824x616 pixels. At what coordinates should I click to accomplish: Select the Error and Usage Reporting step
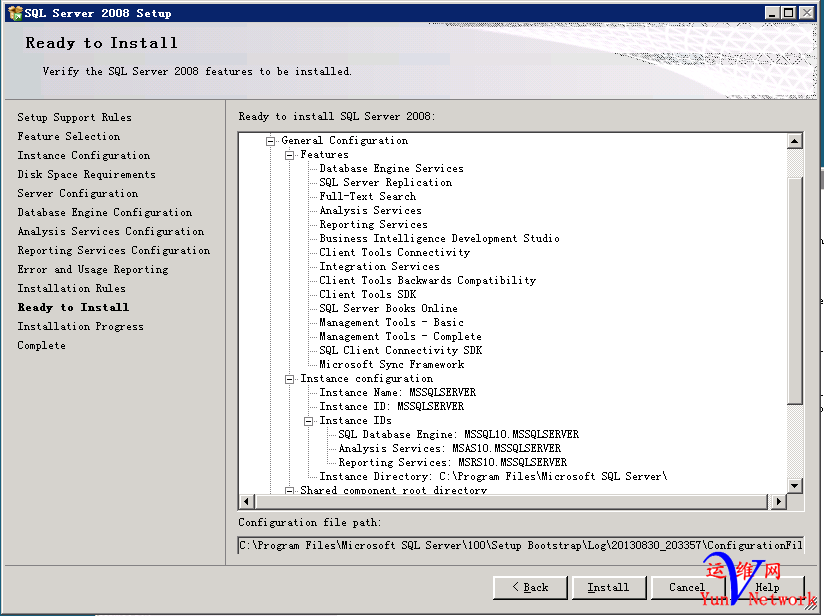click(x=93, y=269)
